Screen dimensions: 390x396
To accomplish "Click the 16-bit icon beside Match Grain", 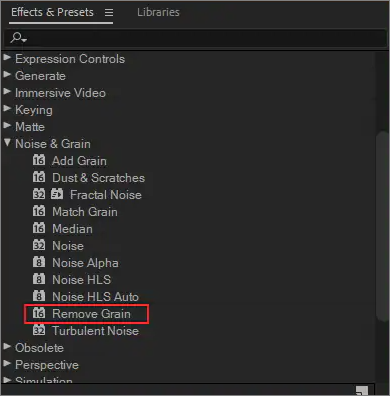I will click(x=39, y=211).
